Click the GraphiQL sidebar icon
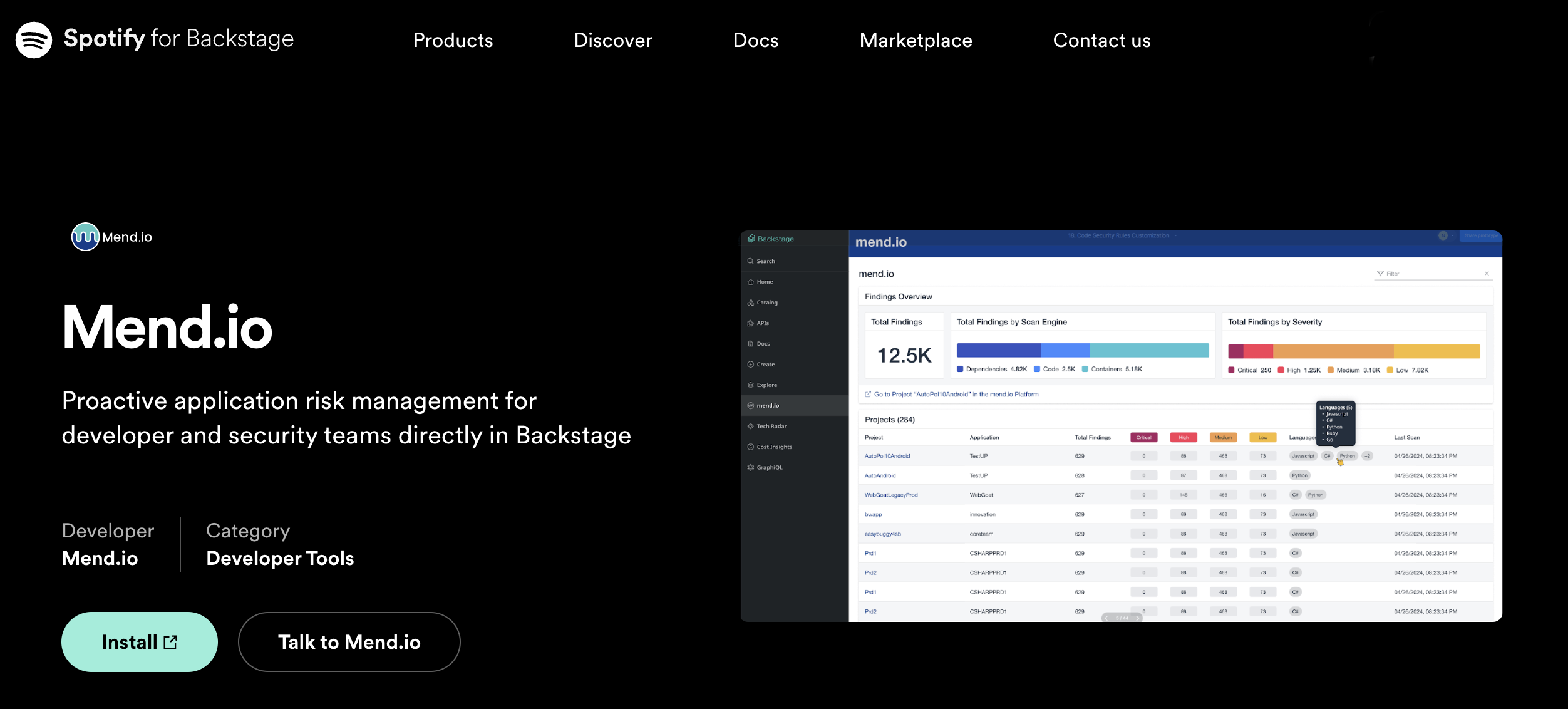Screen dimensions: 1568x709 [750, 468]
